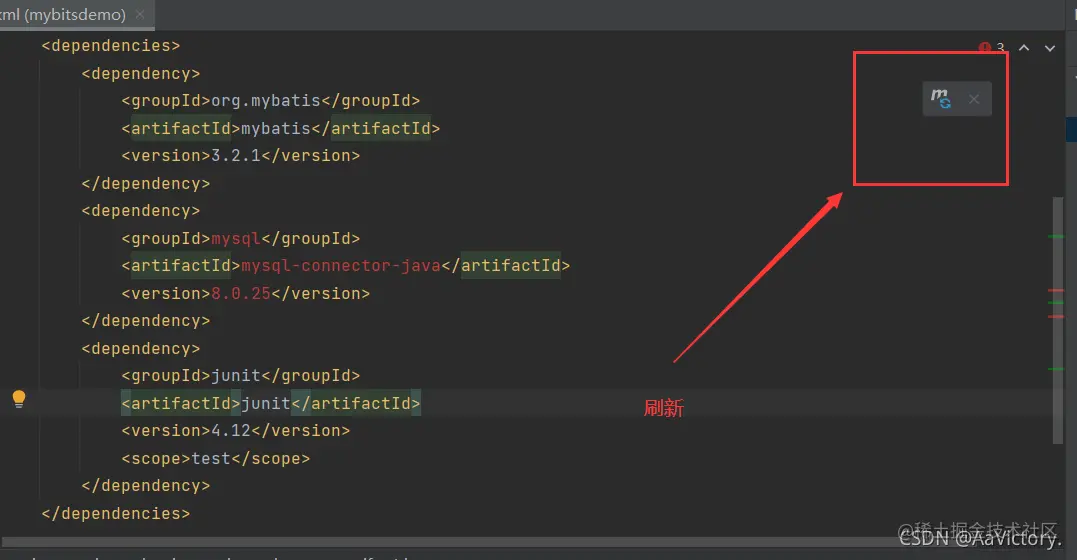Click the highlighted junit artifactId line
This screenshot has height=560, width=1077.
click(x=271, y=403)
